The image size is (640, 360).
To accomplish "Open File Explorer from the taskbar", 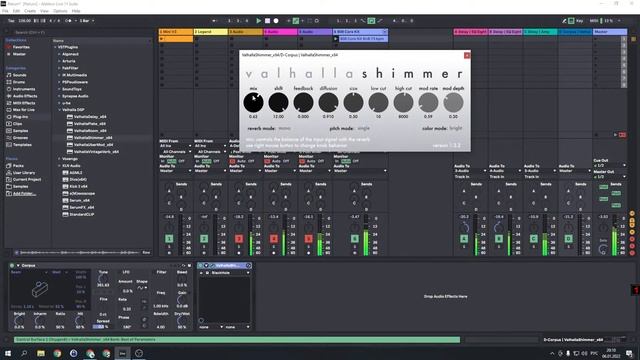I will (41, 353).
